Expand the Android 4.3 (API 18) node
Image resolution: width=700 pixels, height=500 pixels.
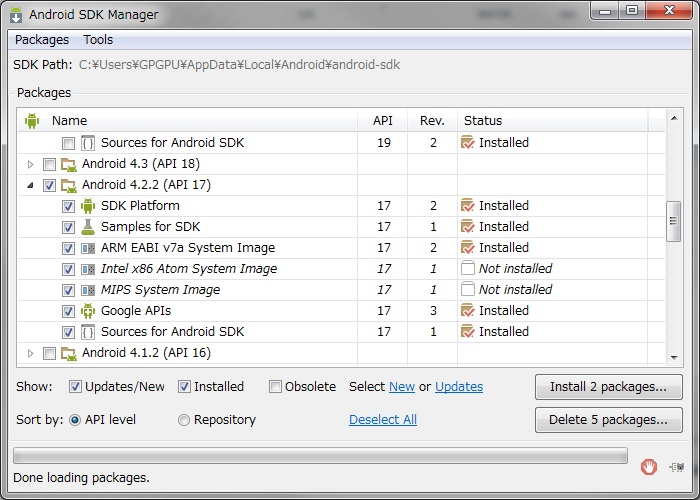[x=30, y=164]
